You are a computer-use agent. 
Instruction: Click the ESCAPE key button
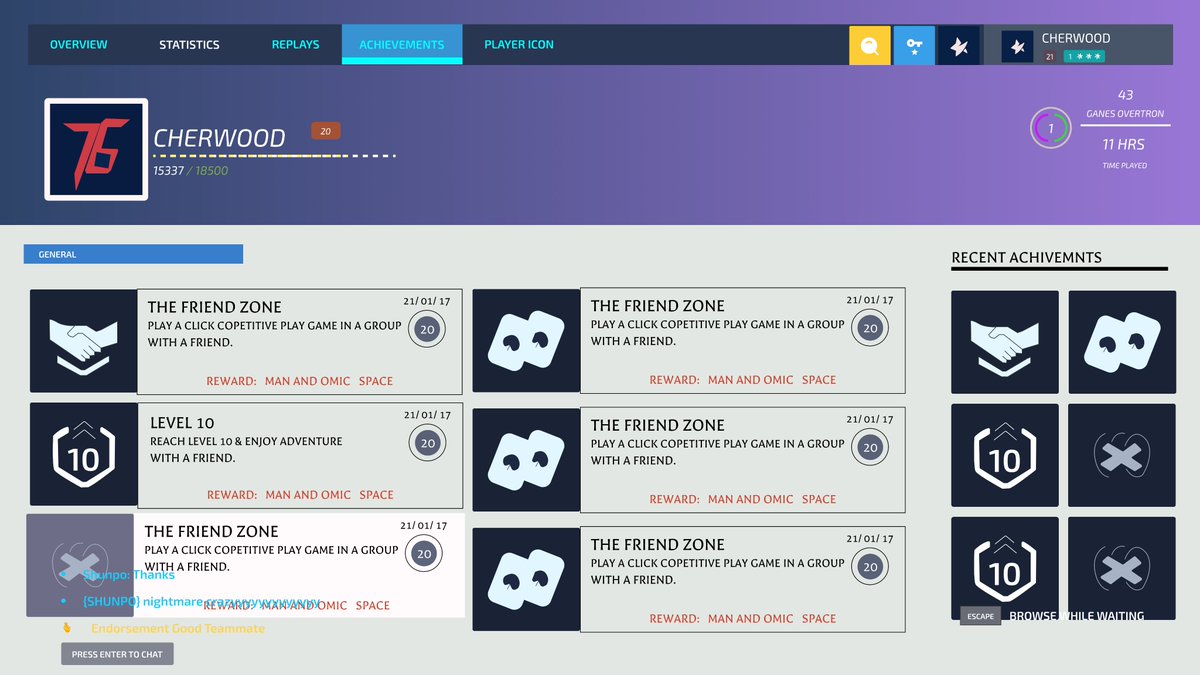pos(980,616)
